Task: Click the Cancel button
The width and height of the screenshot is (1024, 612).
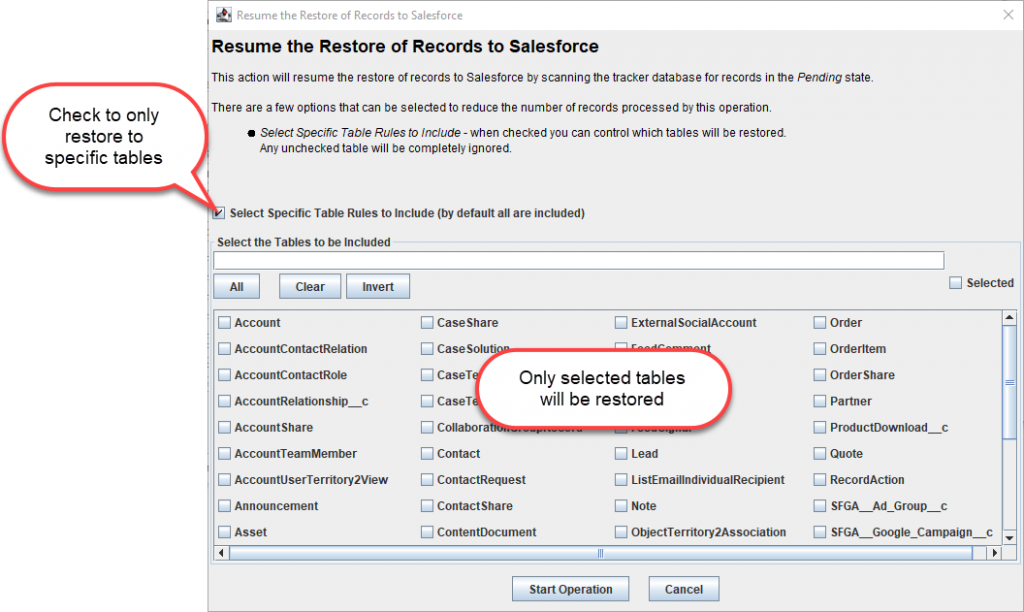Action: click(684, 589)
